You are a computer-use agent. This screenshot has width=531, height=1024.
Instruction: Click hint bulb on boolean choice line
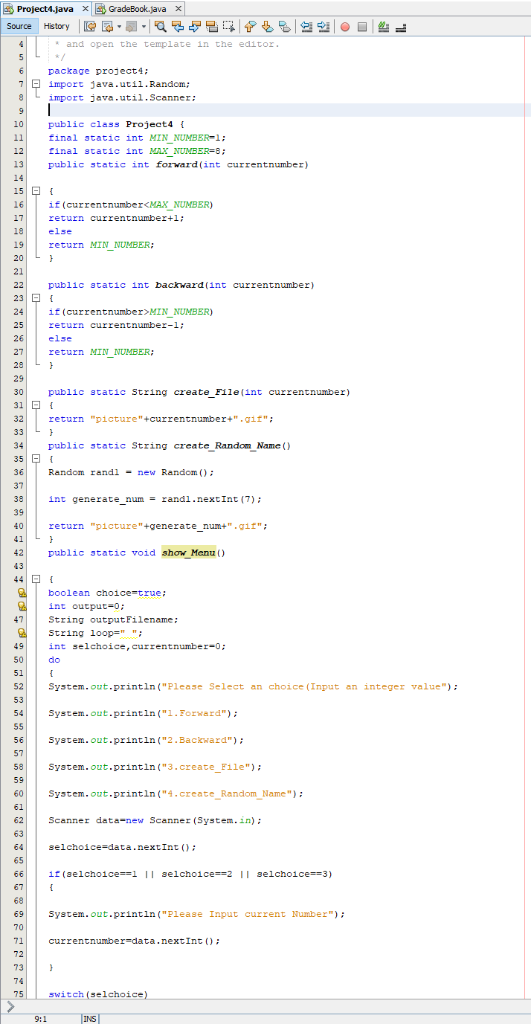pyautogui.click(x=22, y=593)
